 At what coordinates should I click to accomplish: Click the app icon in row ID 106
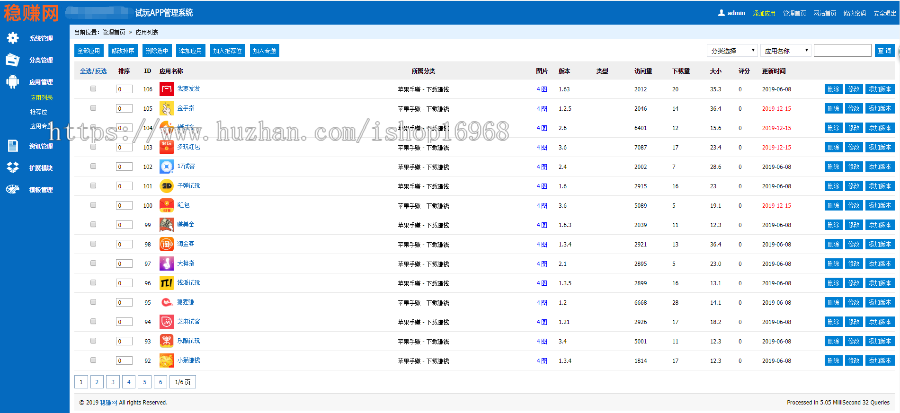tap(166, 89)
